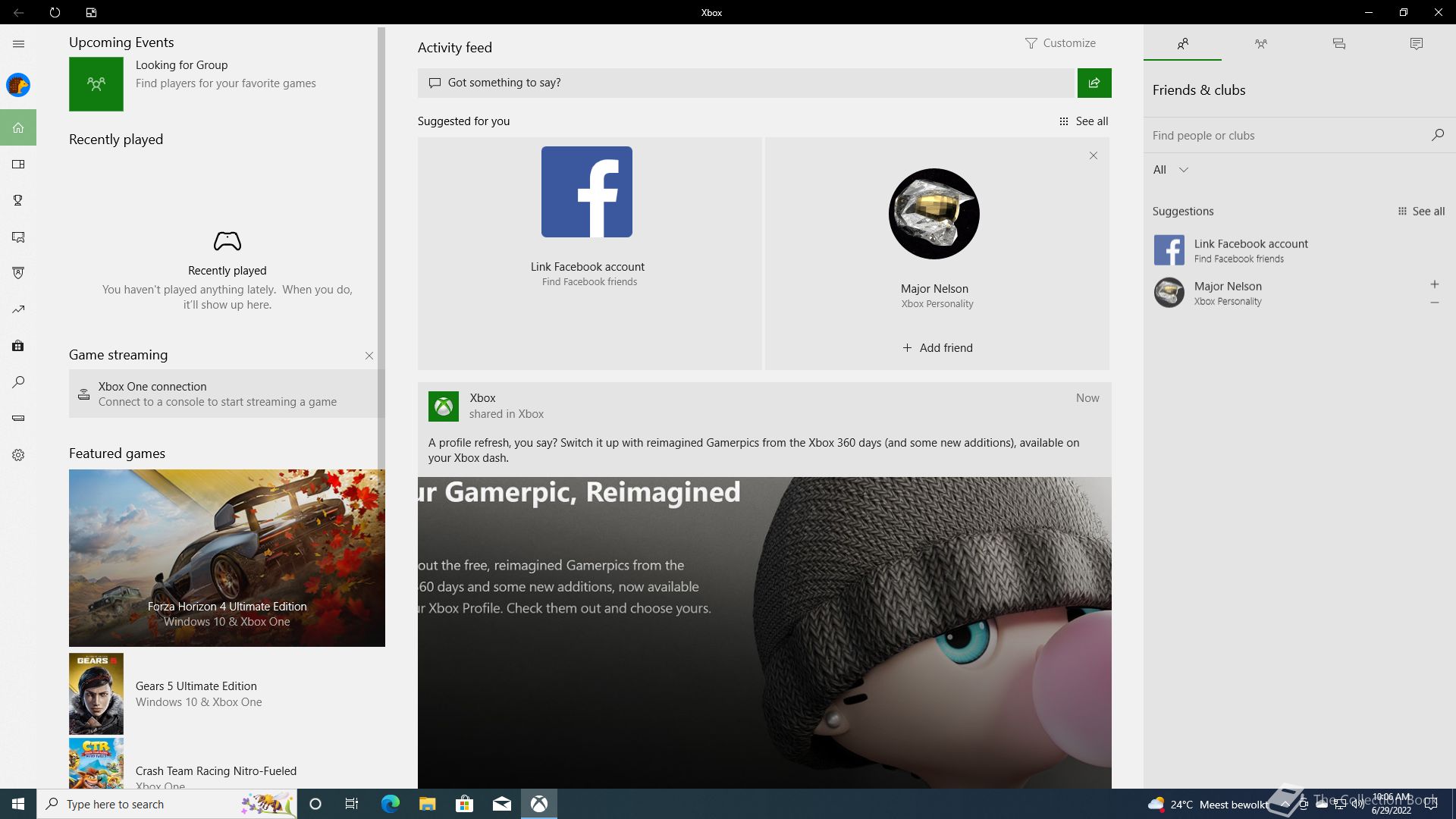Click the Type here to search box
Screen dimensions: 1456x819
(167, 804)
